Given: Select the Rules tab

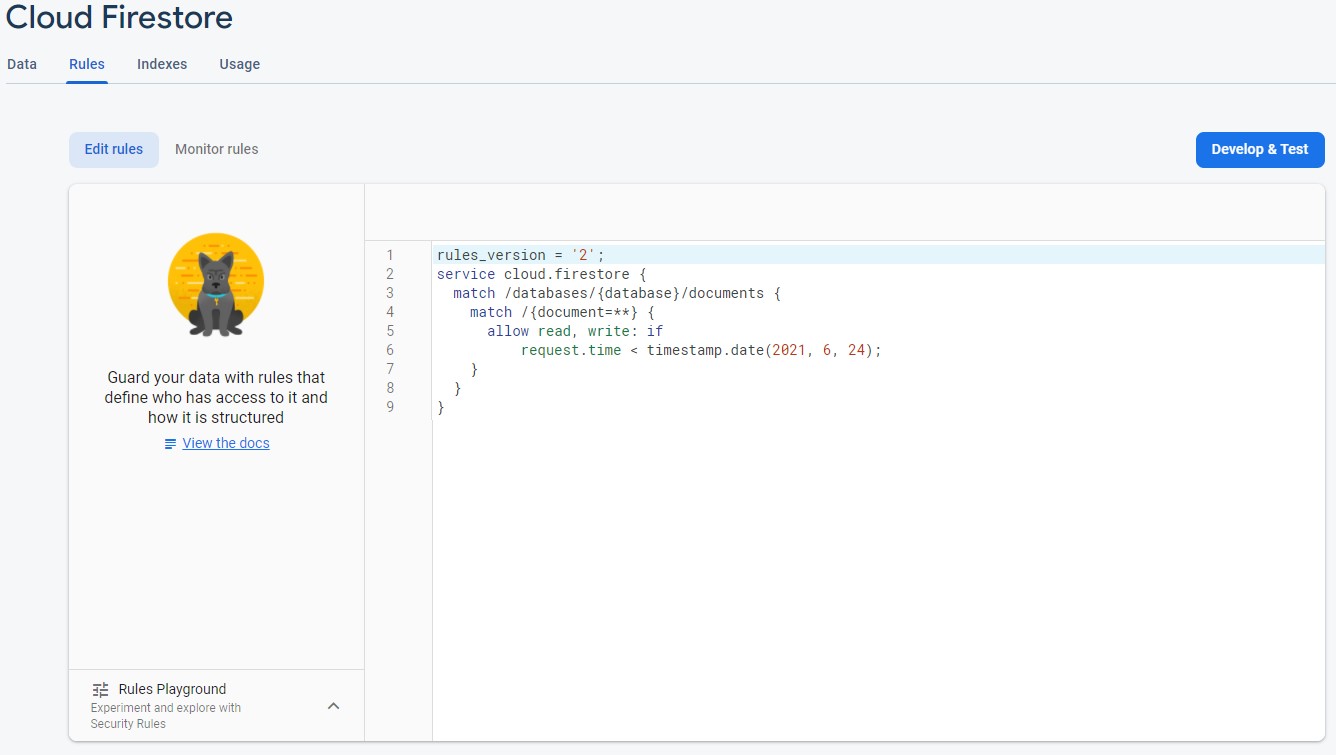Looking at the screenshot, I should (x=87, y=64).
